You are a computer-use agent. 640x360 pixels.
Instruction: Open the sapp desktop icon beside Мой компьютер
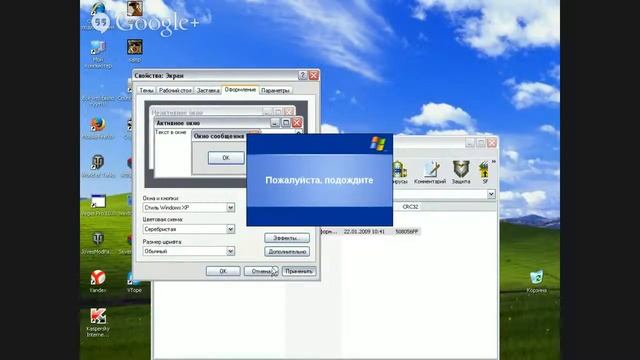[135, 51]
